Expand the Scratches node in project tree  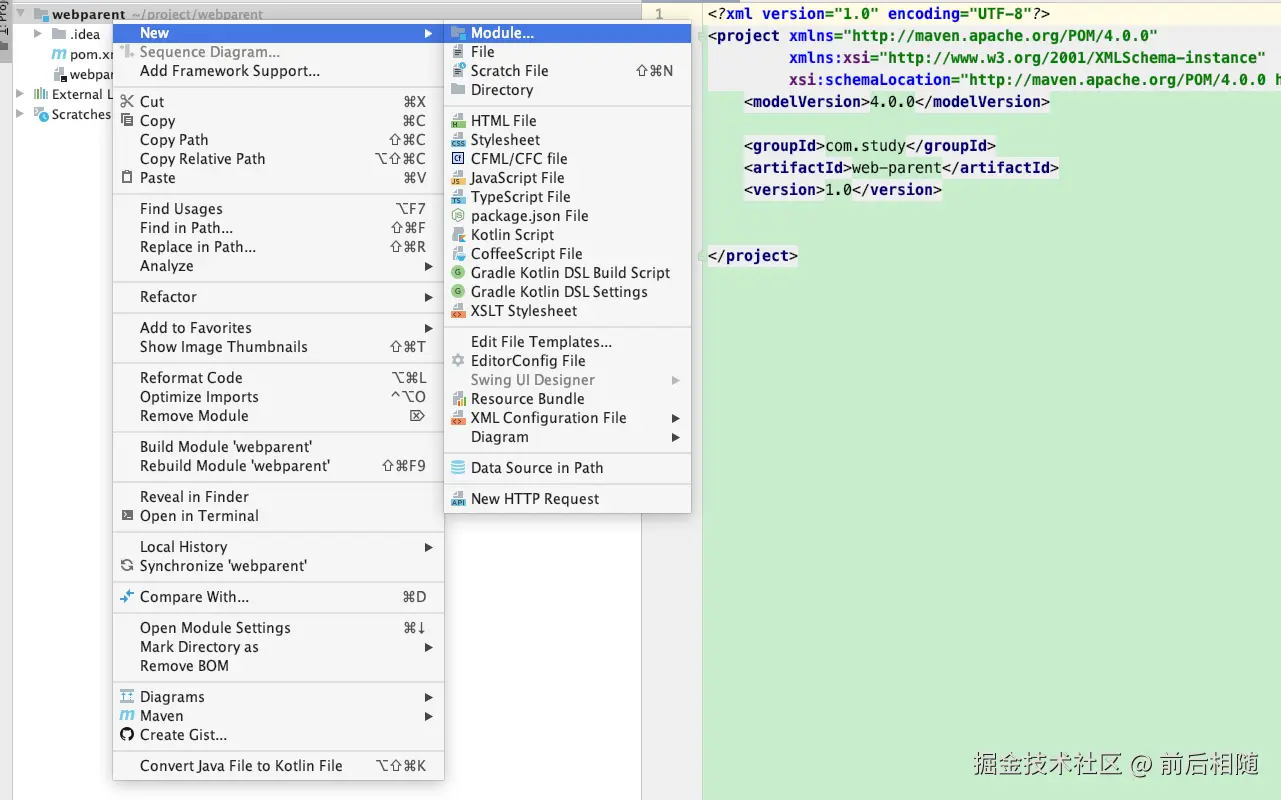point(19,114)
